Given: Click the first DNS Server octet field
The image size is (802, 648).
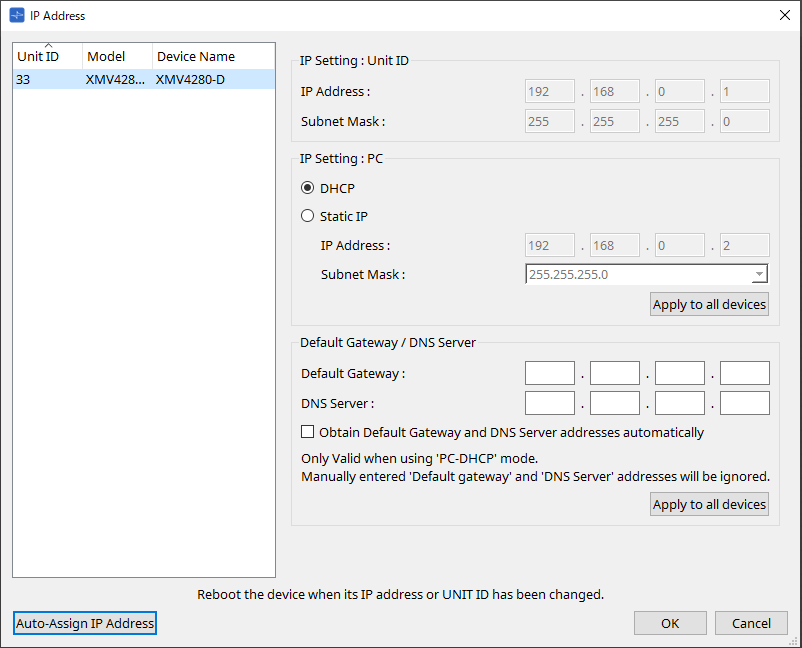Looking at the screenshot, I should (550, 403).
